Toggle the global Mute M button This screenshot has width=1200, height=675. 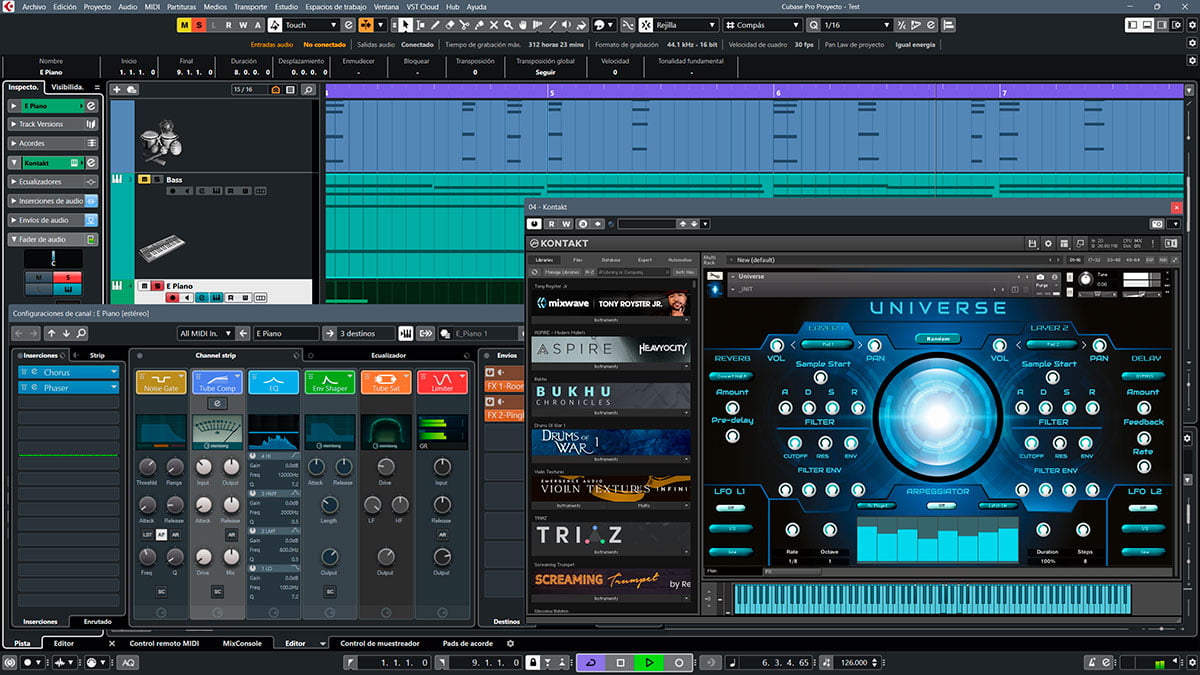point(185,25)
